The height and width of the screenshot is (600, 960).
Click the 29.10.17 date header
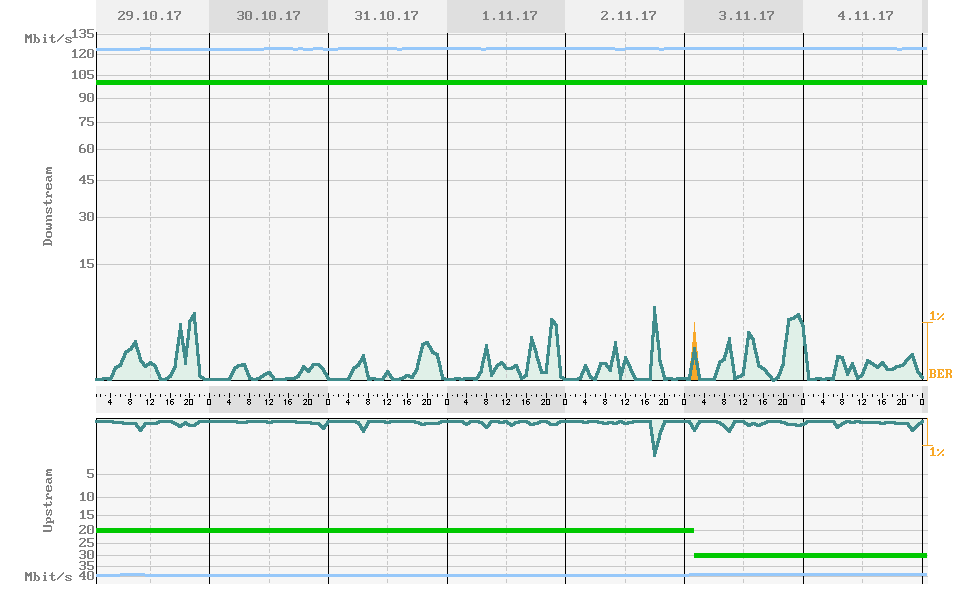[152, 16]
